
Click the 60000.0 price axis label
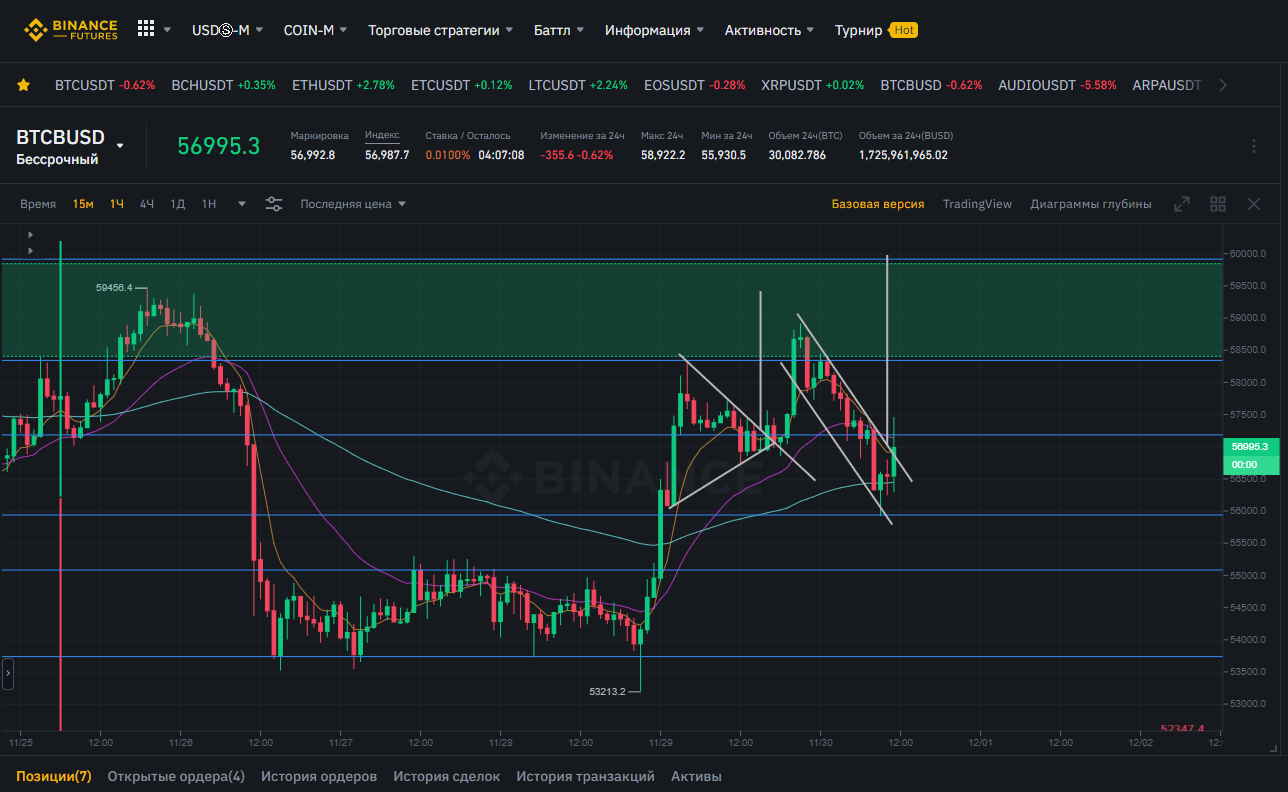pyautogui.click(x=1248, y=254)
